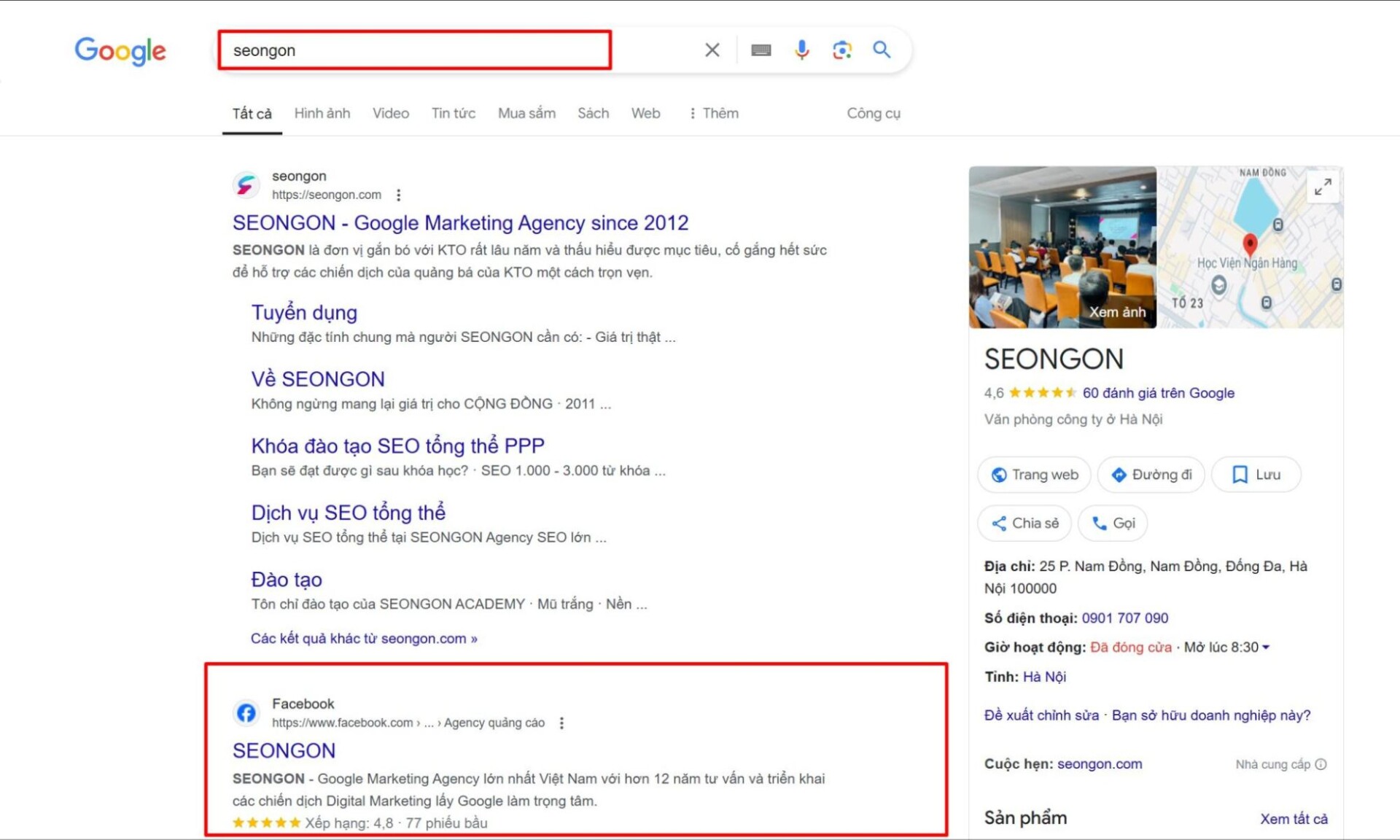Open the Sách tab
Screen dimensions: 1400x840
pos(593,113)
